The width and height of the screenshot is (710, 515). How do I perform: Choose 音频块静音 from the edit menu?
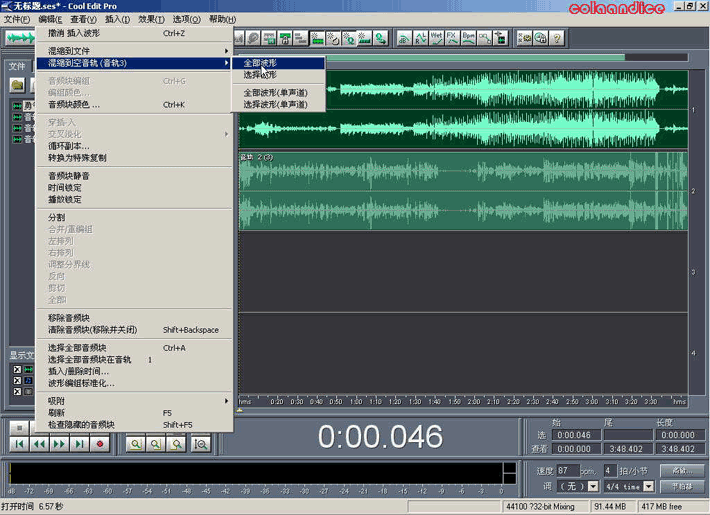point(76,175)
